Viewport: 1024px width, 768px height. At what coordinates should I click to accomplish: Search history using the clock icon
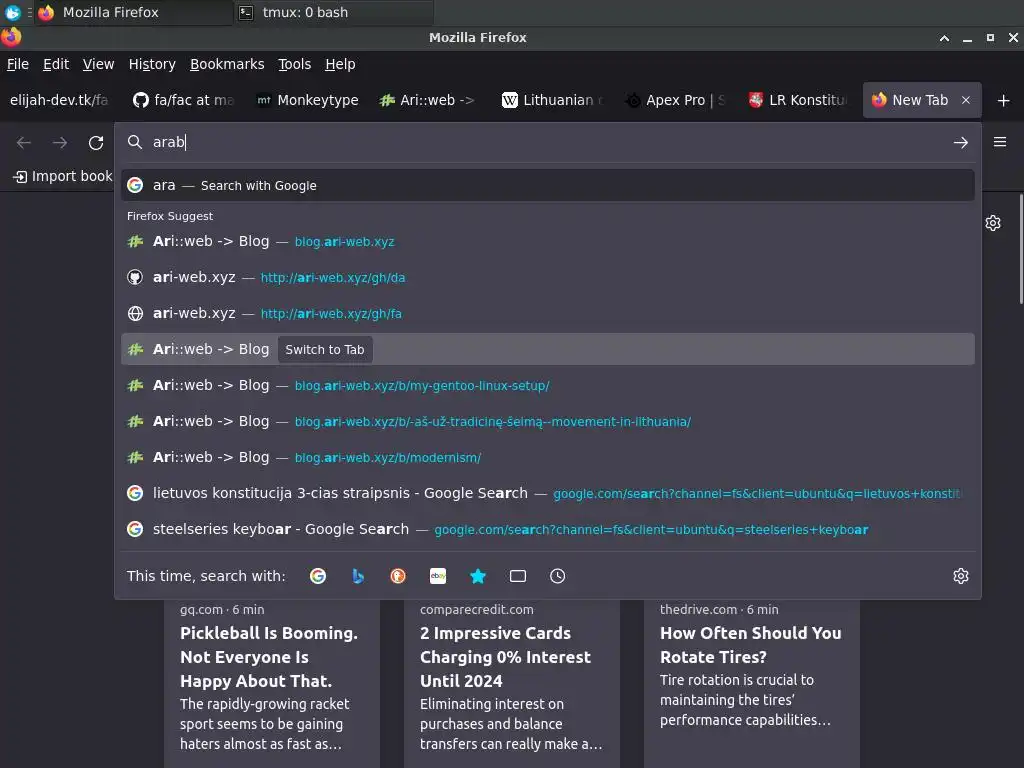pyautogui.click(x=558, y=576)
